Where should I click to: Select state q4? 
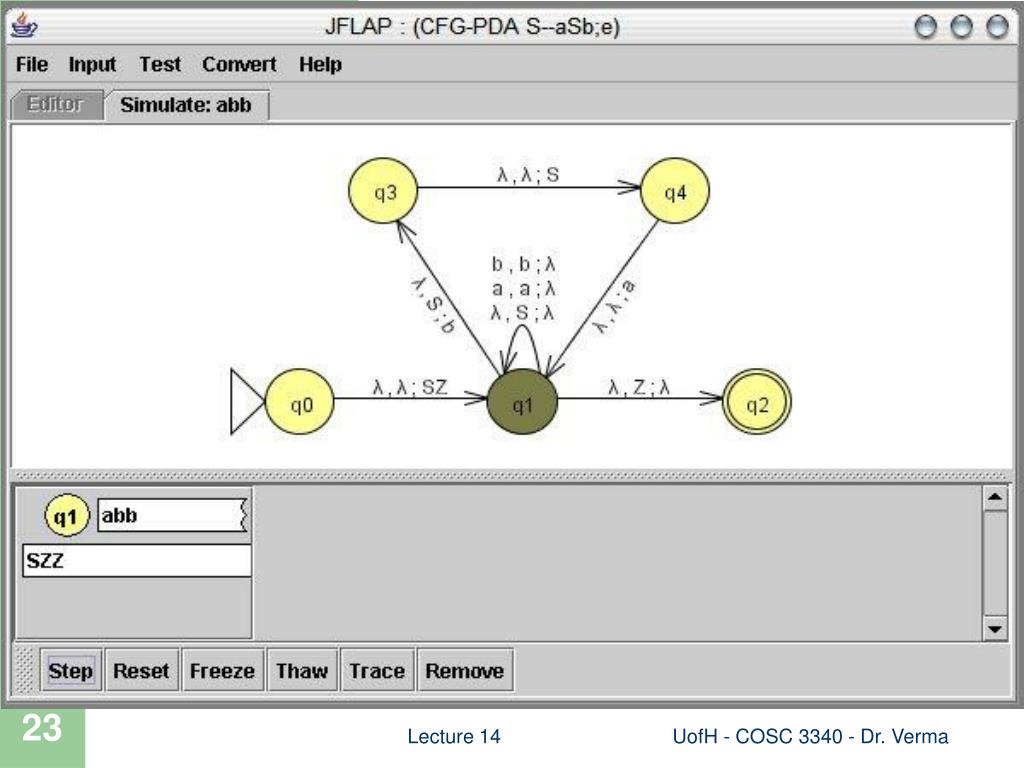coord(675,191)
